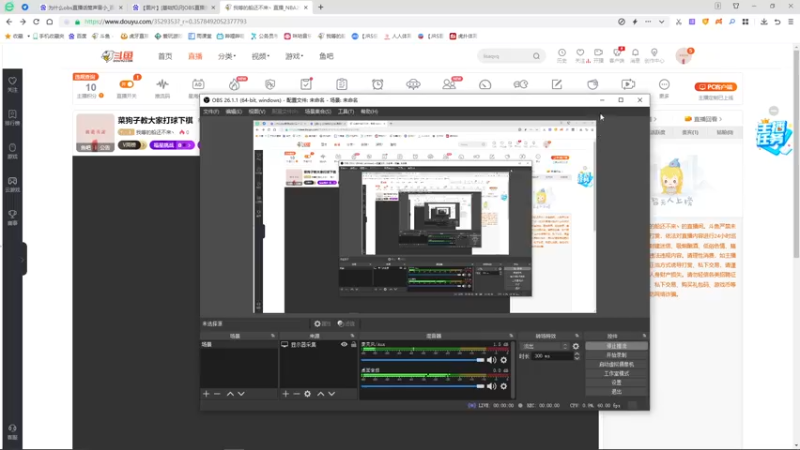Click 停止推流 button in OBS controls
Image resolution: width=800 pixels, height=450 pixels.
(616, 346)
